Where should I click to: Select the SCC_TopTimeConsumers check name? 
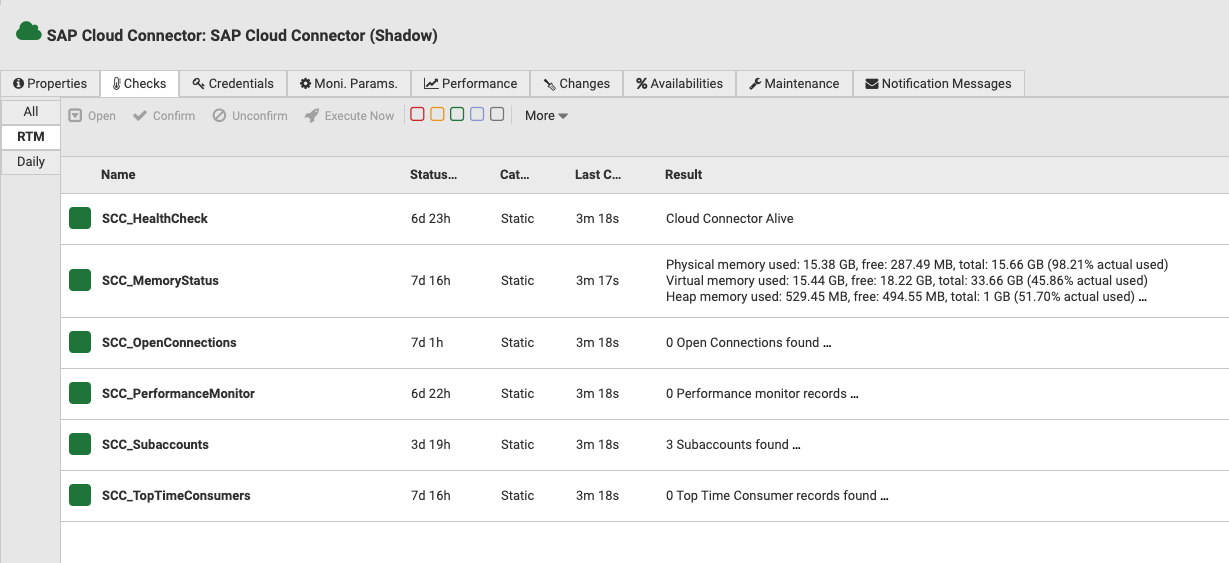[176, 496]
